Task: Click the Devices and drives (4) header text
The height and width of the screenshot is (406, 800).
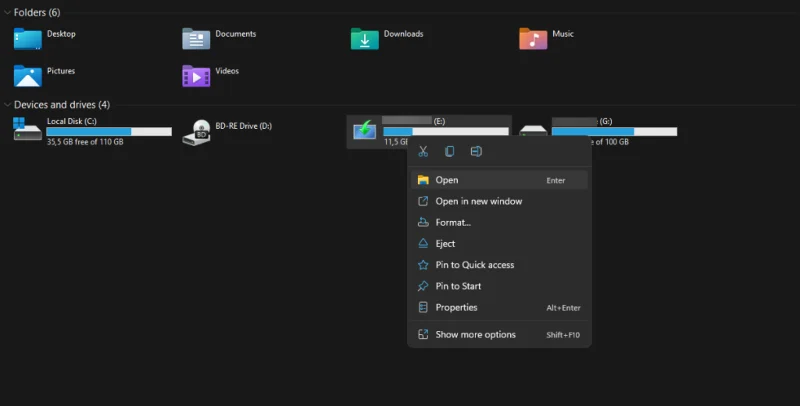Action: point(62,105)
